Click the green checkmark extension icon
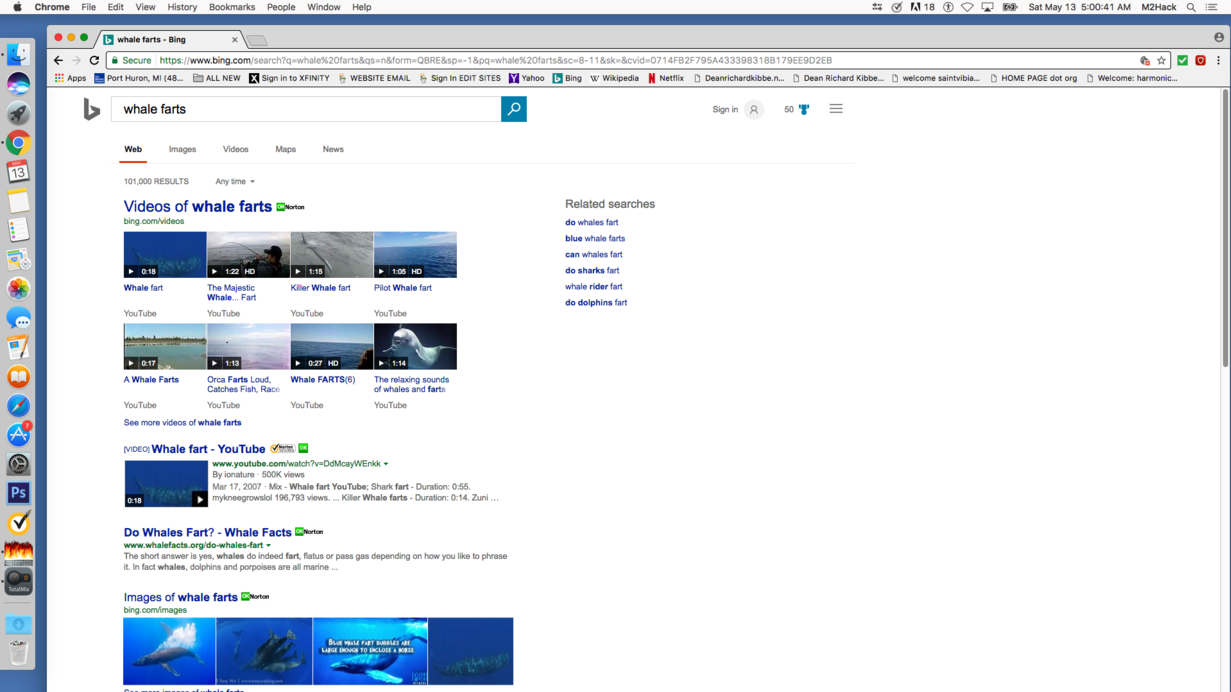The height and width of the screenshot is (692, 1231). 1182,60
